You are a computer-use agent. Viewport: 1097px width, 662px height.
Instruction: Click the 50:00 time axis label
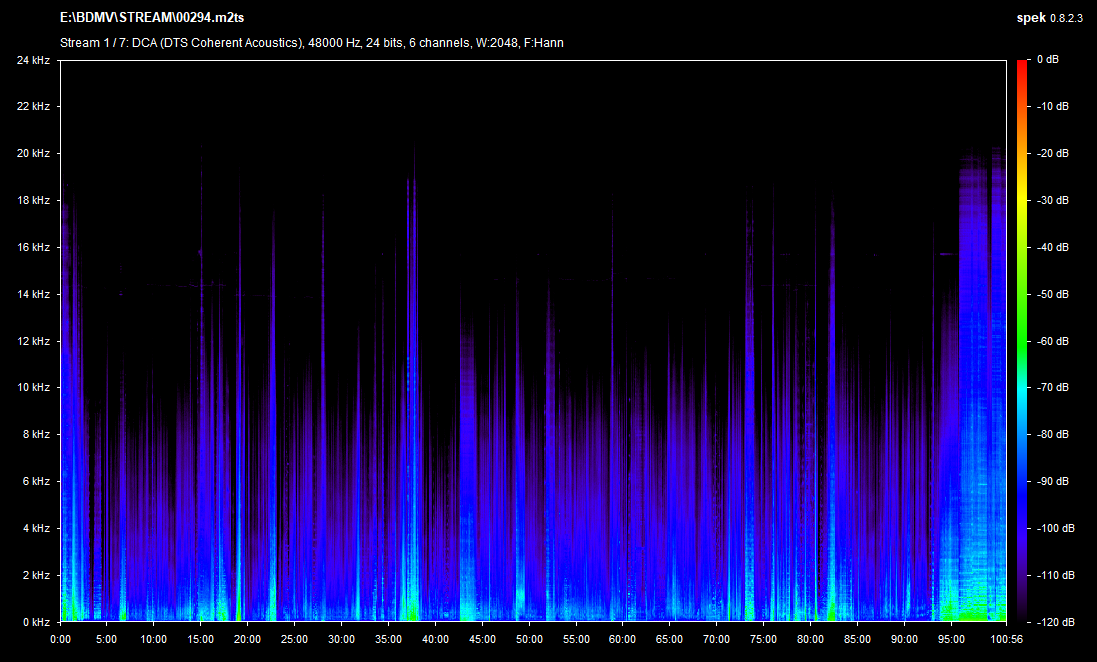click(x=529, y=639)
